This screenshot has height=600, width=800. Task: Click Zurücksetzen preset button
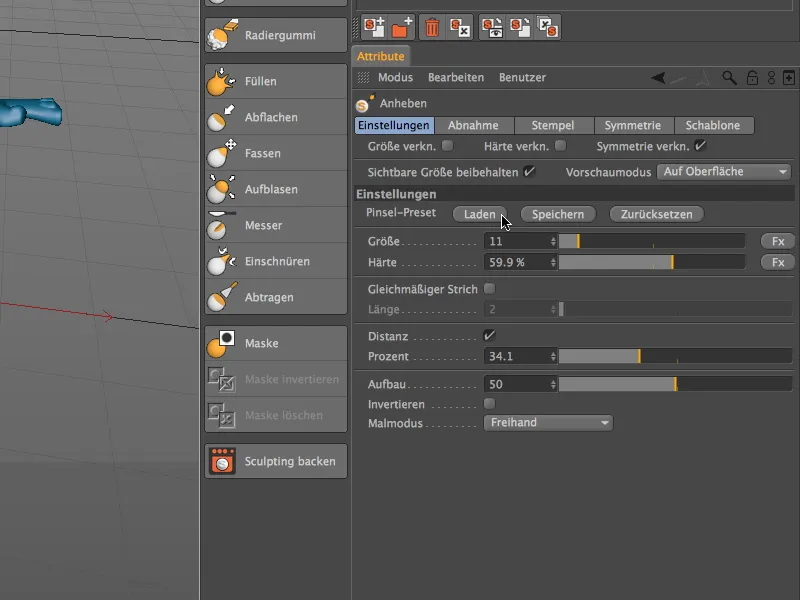[x=657, y=214]
